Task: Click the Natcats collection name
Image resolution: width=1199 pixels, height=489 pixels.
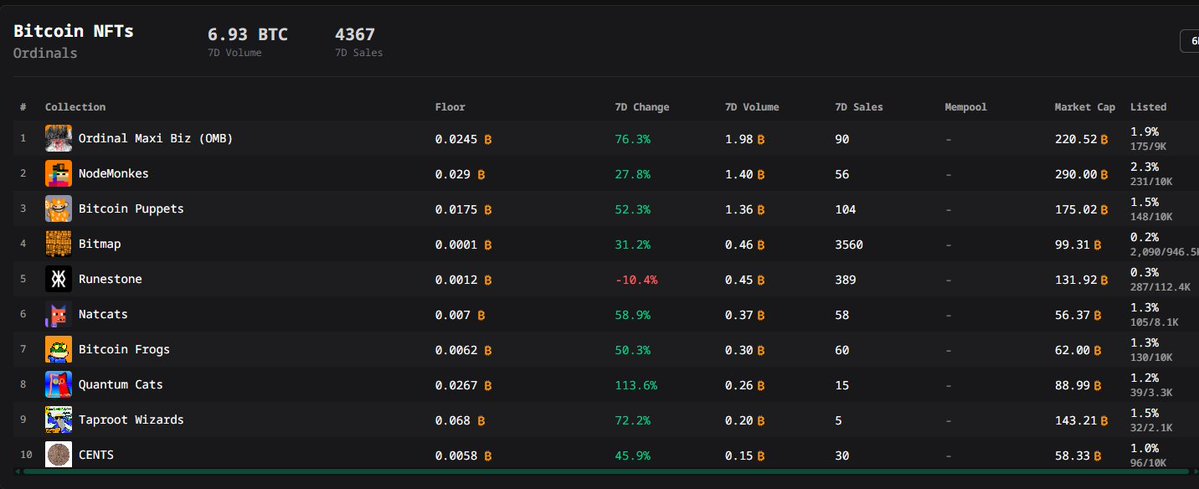Action: point(103,315)
